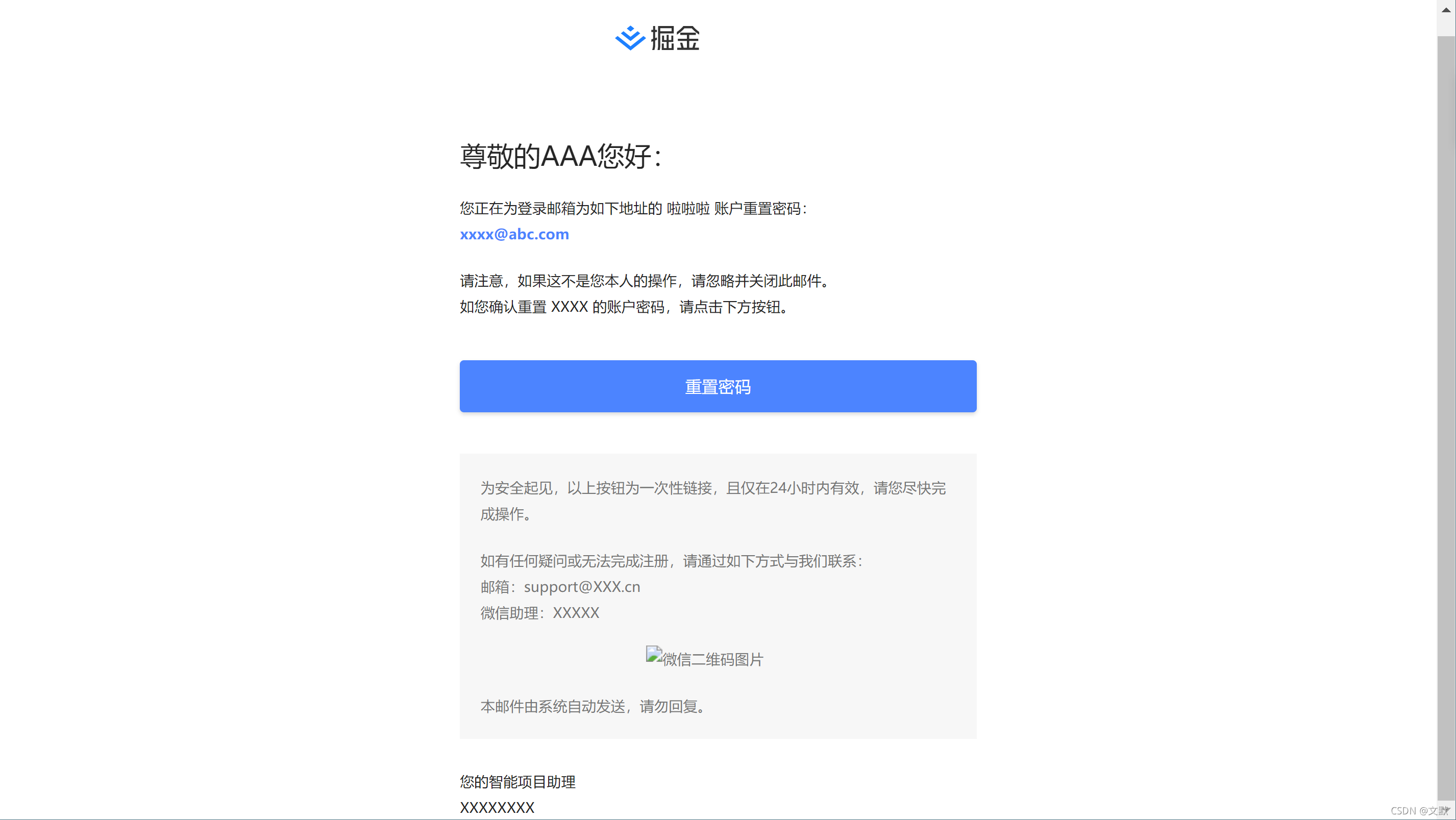This screenshot has height=820, width=1456.
Task: Click the 掘金 logo icon
Action: [x=630, y=38]
